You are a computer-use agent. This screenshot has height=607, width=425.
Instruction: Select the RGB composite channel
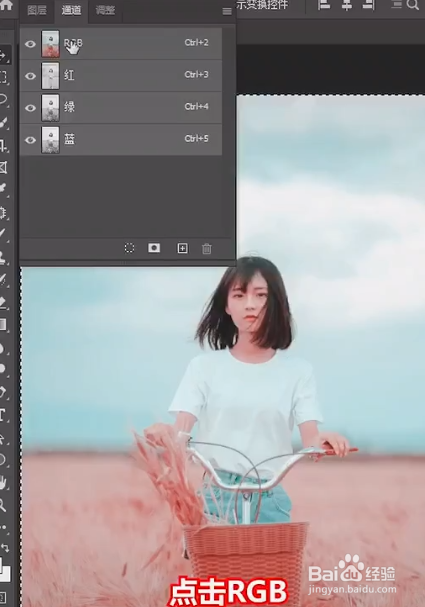click(x=121, y=44)
